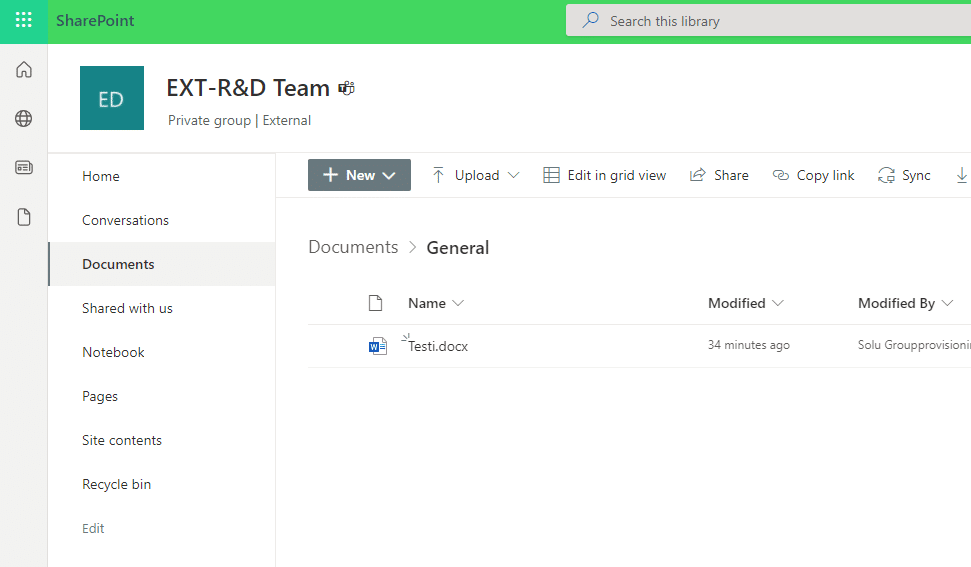The image size is (971, 567).
Task: Open Pages in the site navigation
Action: coord(100,396)
